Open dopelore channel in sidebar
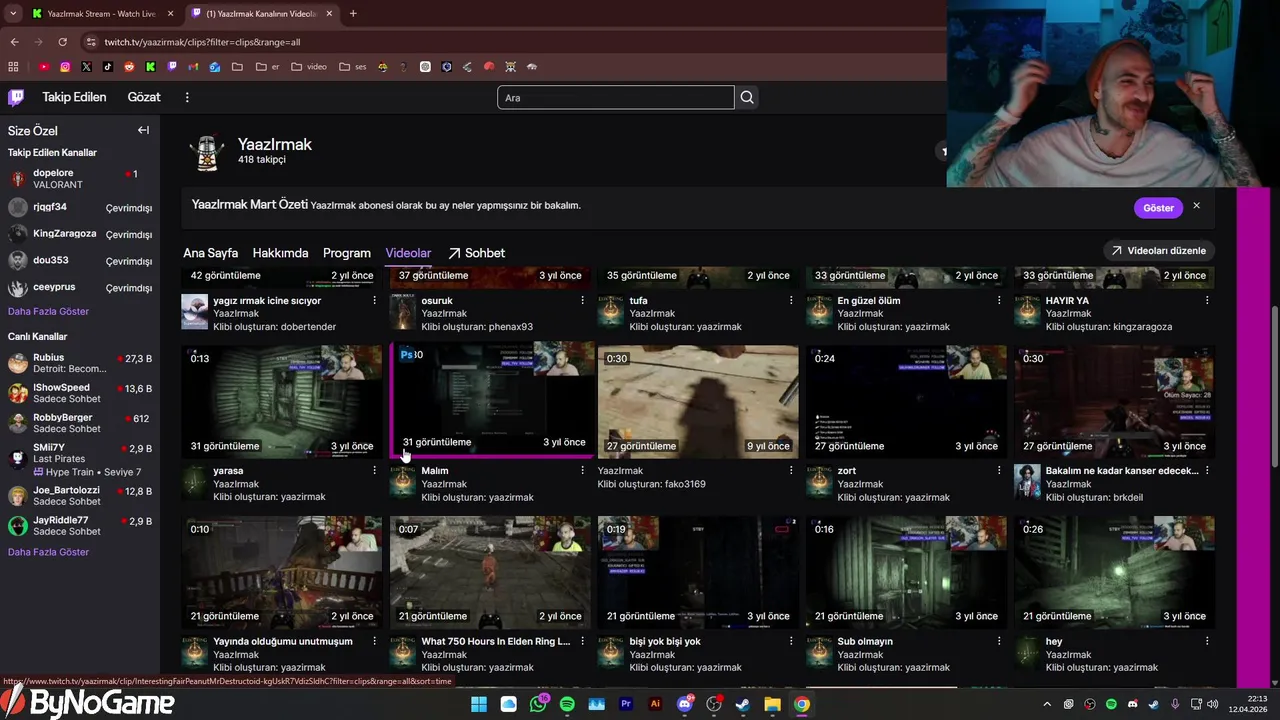This screenshot has height=720, width=1280. 80,179
